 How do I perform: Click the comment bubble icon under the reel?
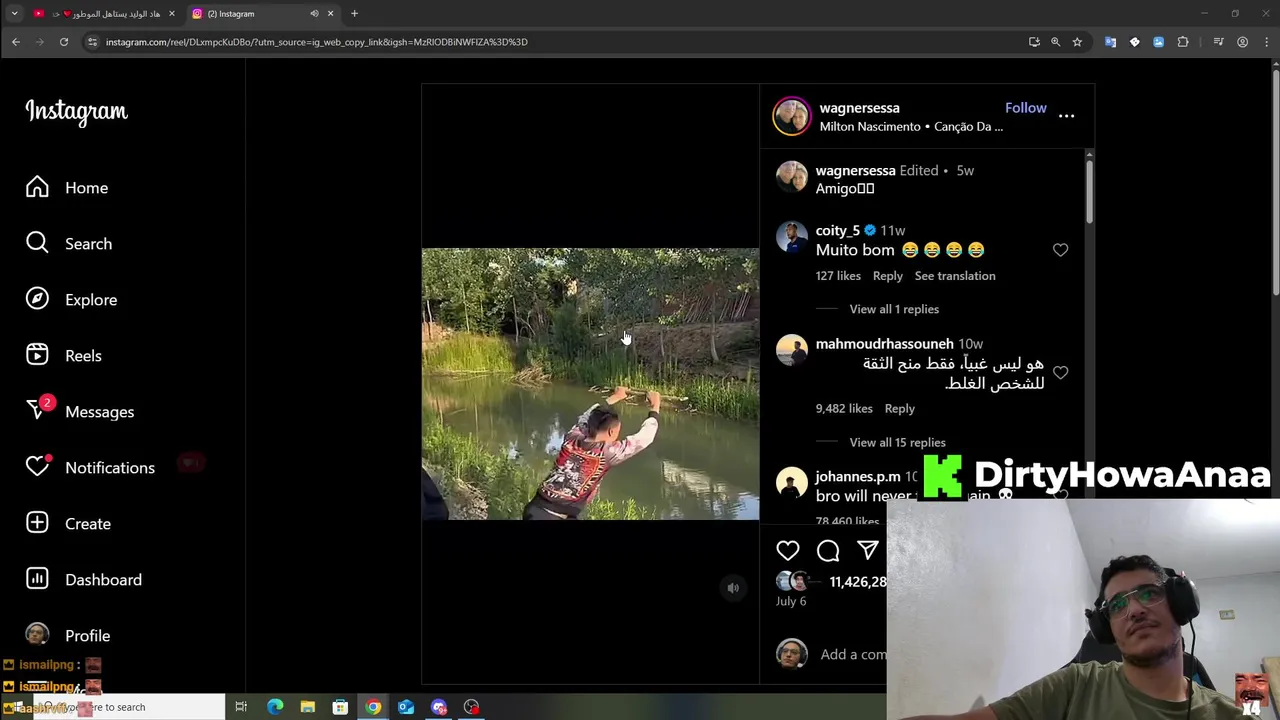828,550
